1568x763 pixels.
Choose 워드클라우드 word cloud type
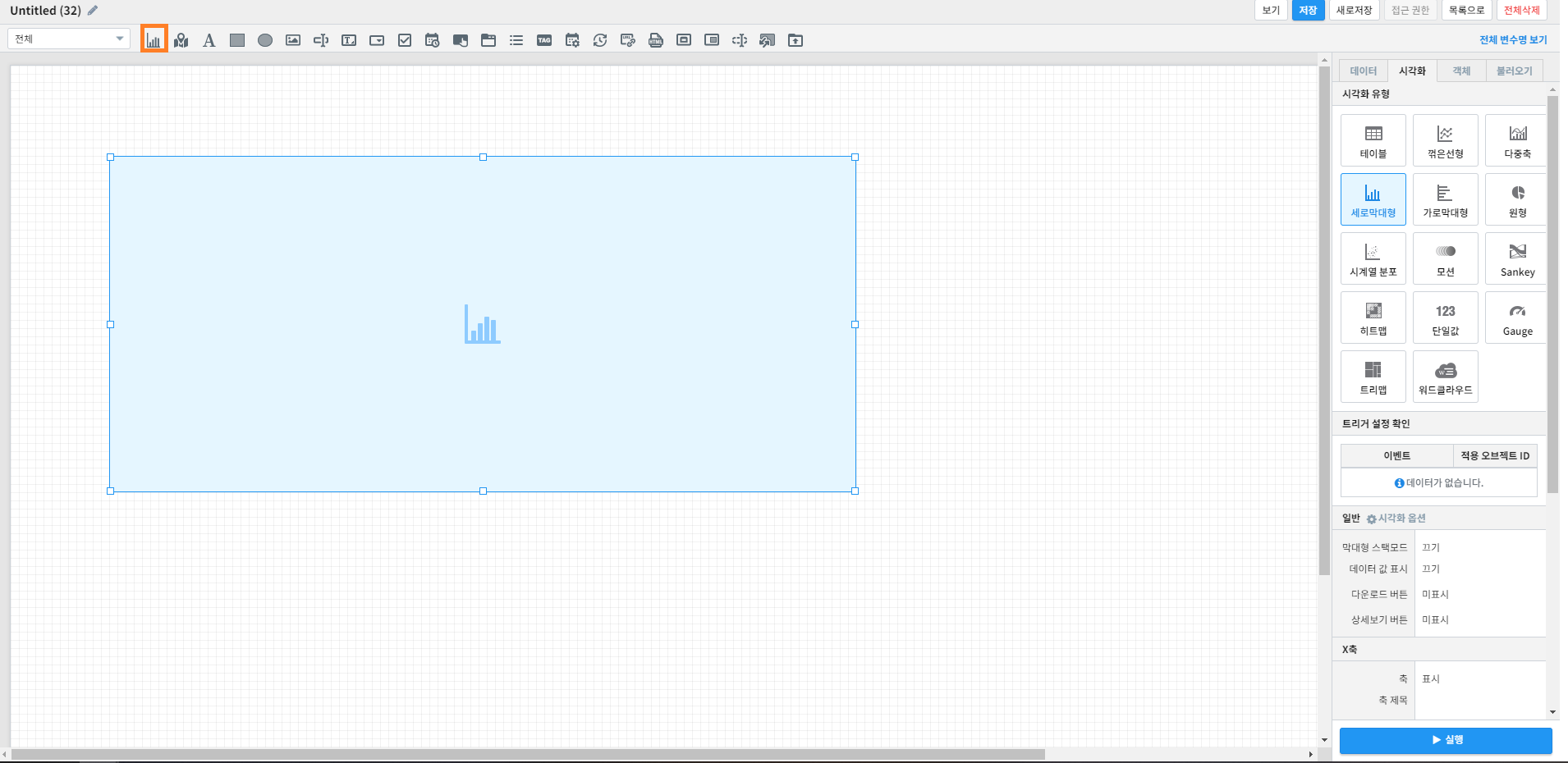coord(1446,377)
